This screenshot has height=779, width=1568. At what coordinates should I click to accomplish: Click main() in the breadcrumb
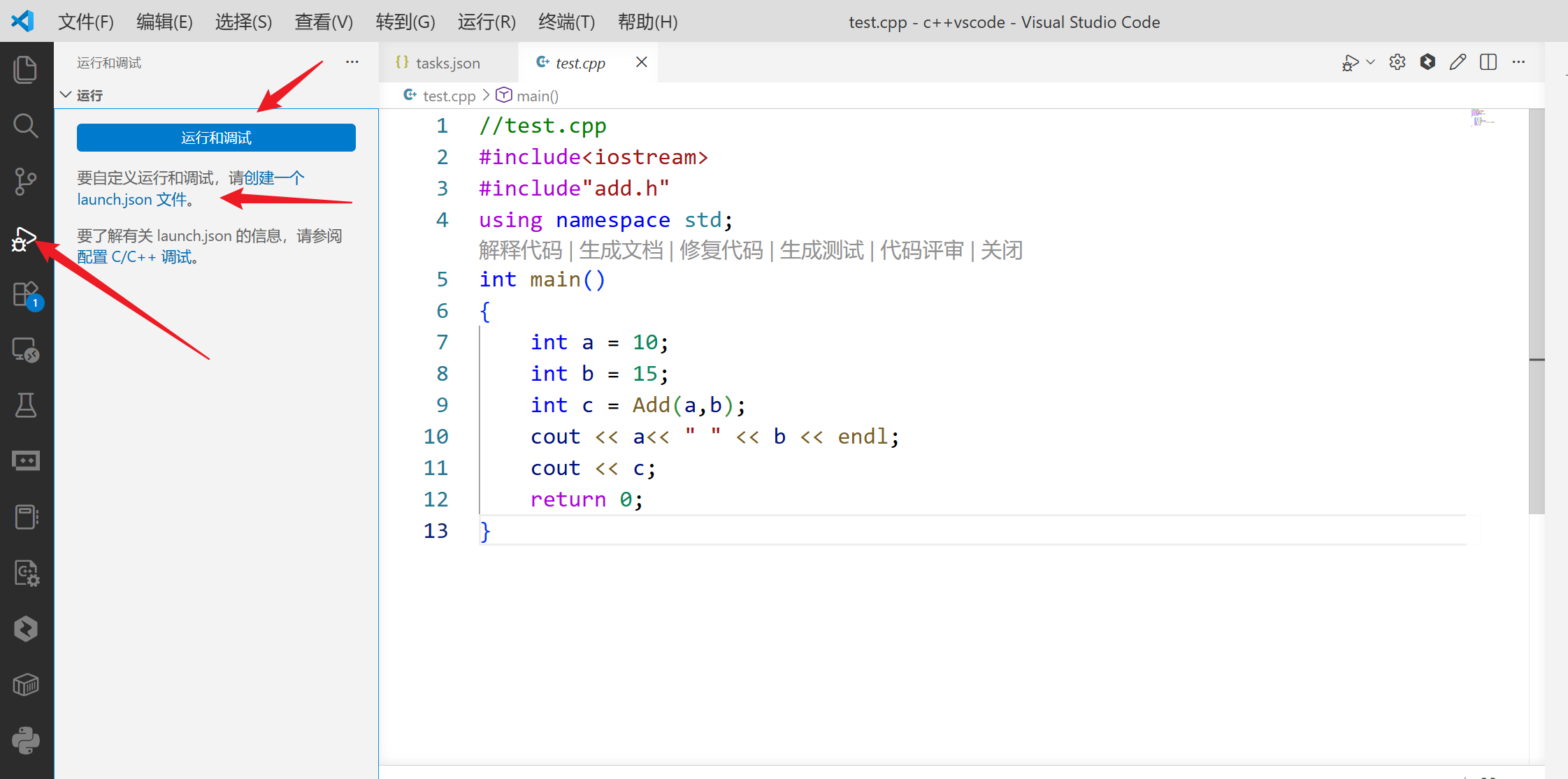[x=538, y=96]
